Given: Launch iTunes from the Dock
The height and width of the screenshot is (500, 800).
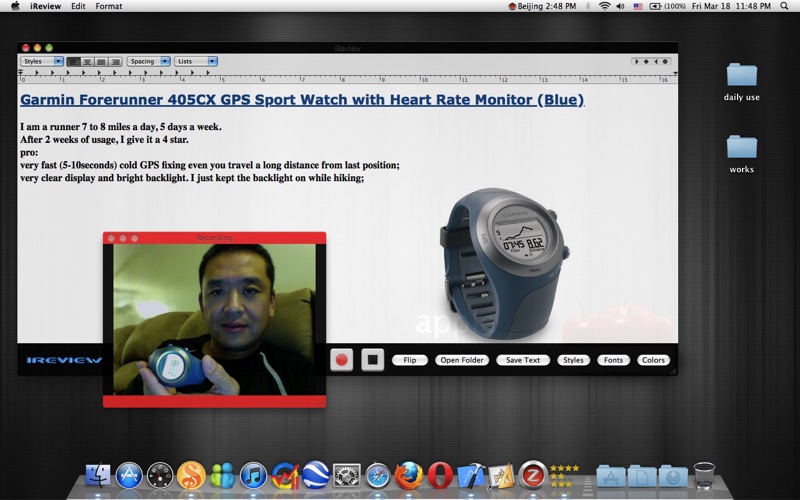Looking at the screenshot, I should point(254,476).
